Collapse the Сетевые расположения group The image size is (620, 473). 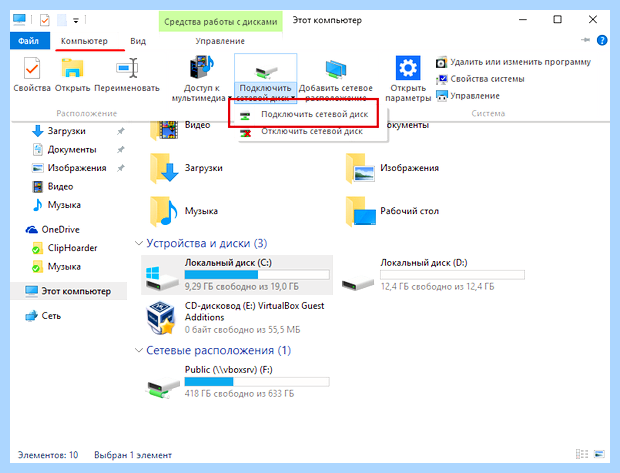click(x=138, y=350)
